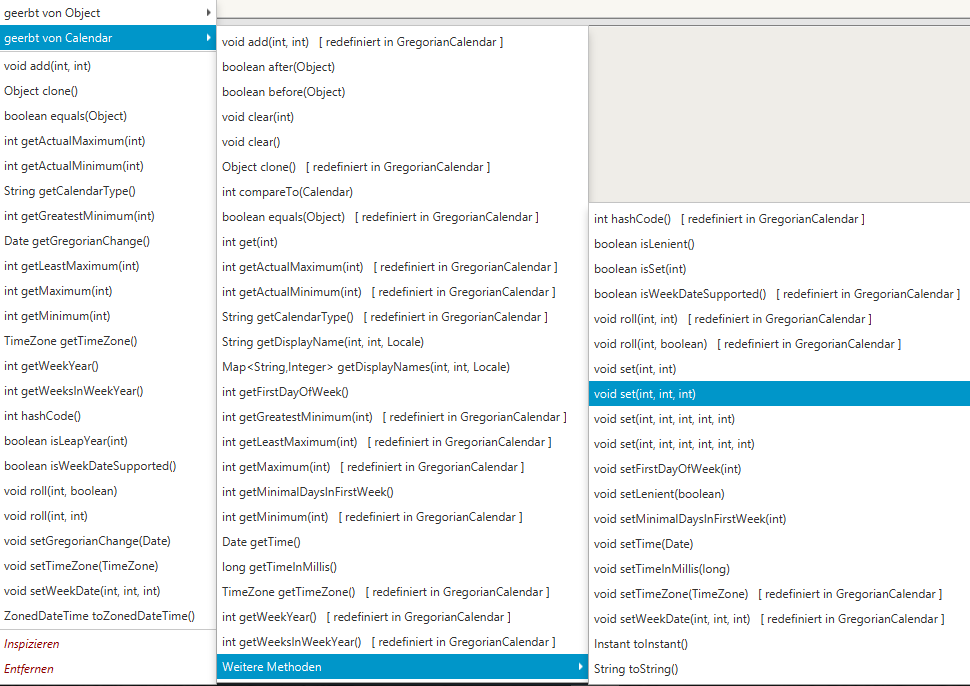Select 'ZonedDateTime toZonedDateTime()' entry

click(x=100, y=616)
